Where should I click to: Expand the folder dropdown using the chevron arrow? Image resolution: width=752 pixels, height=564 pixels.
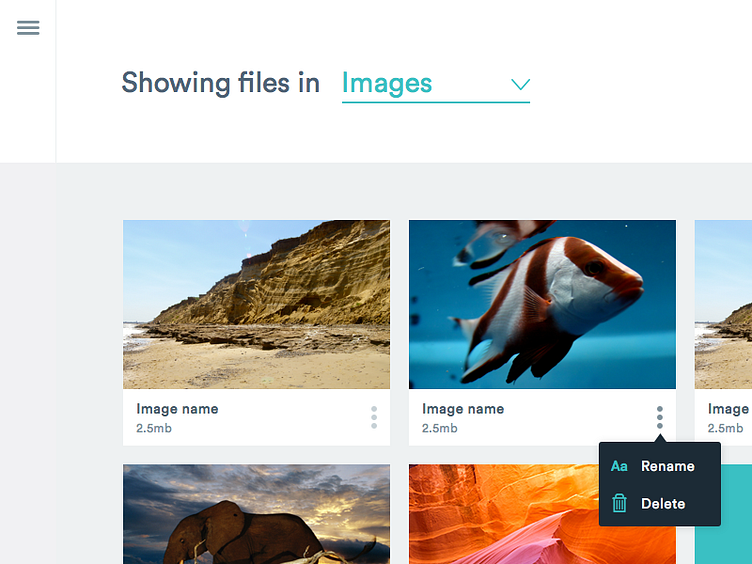click(x=520, y=84)
